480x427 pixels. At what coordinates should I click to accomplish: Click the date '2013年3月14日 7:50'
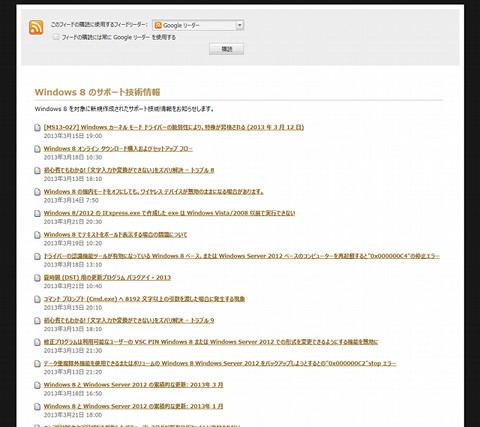[x=71, y=200]
